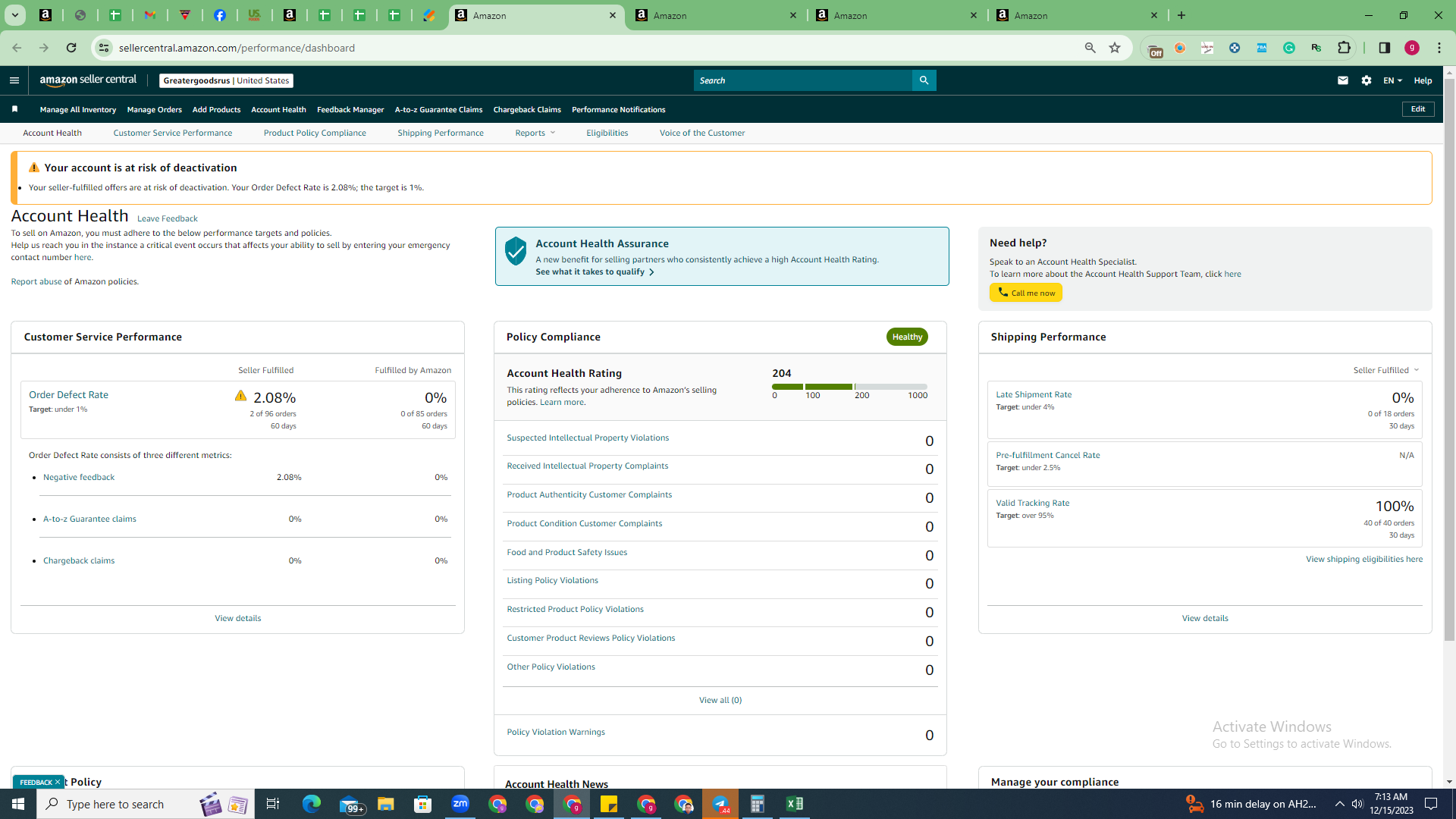The width and height of the screenshot is (1456, 819).
Task: Click the zoom magnifier in address bar
Action: coord(1090,48)
